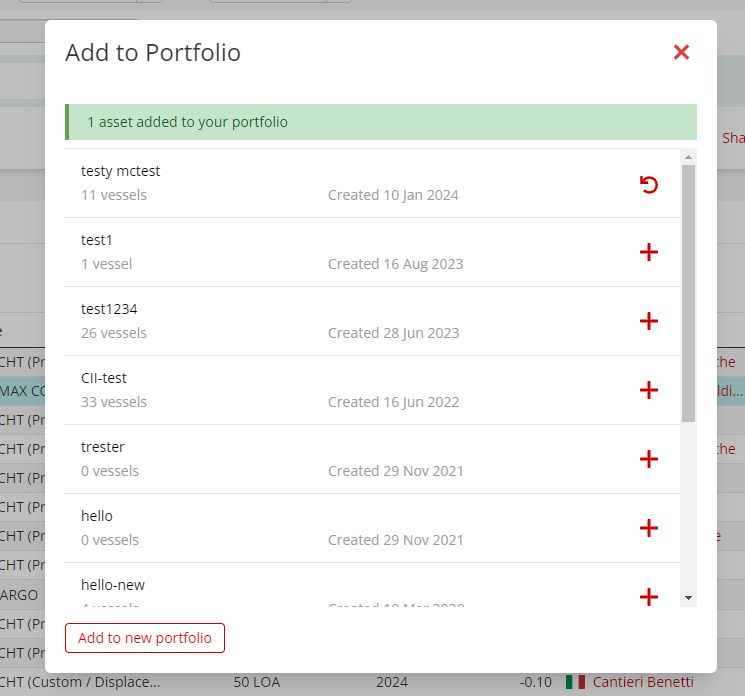The height and width of the screenshot is (696, 745).
Task: Select the test1 portfolio name
Action: (97, 240)
